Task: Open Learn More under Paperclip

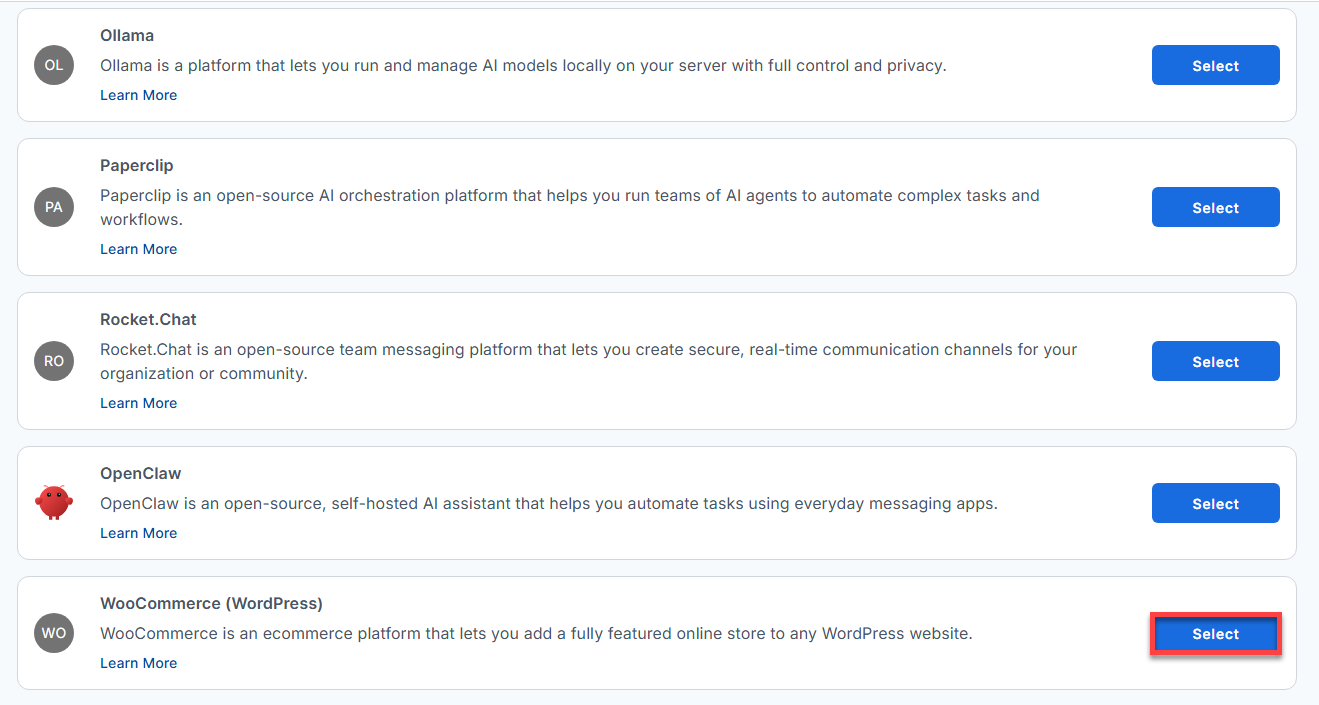Action: tap(138, 249)
